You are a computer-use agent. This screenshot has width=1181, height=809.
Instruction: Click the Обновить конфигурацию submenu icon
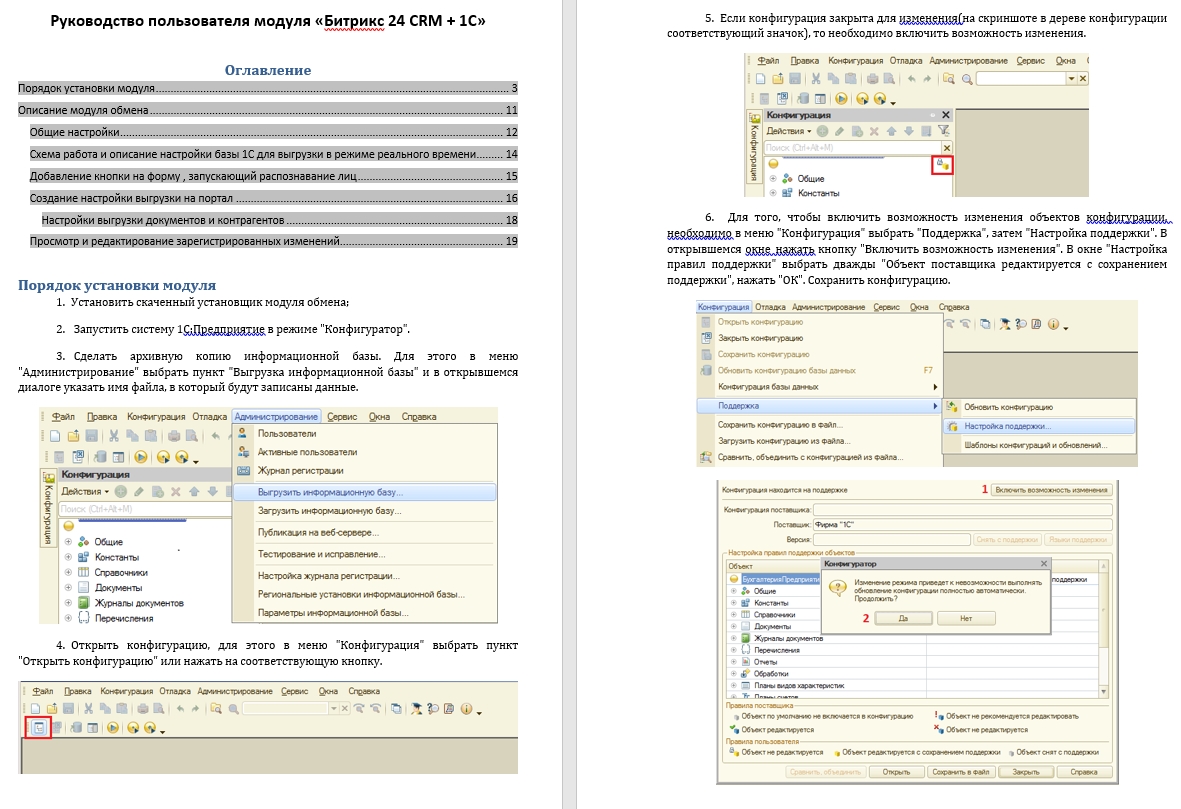tap(953, 407)
